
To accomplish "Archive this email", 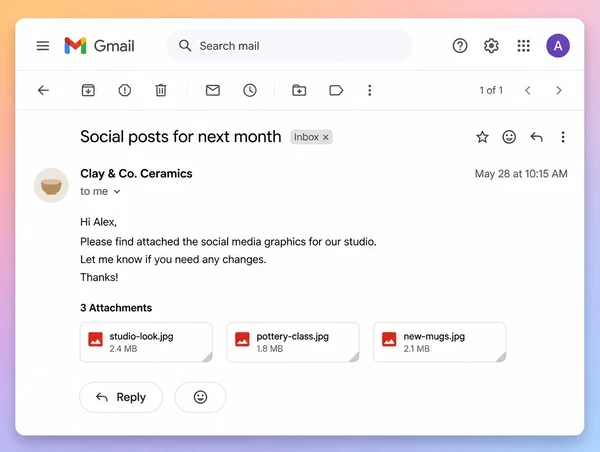I will pos(88,90).
